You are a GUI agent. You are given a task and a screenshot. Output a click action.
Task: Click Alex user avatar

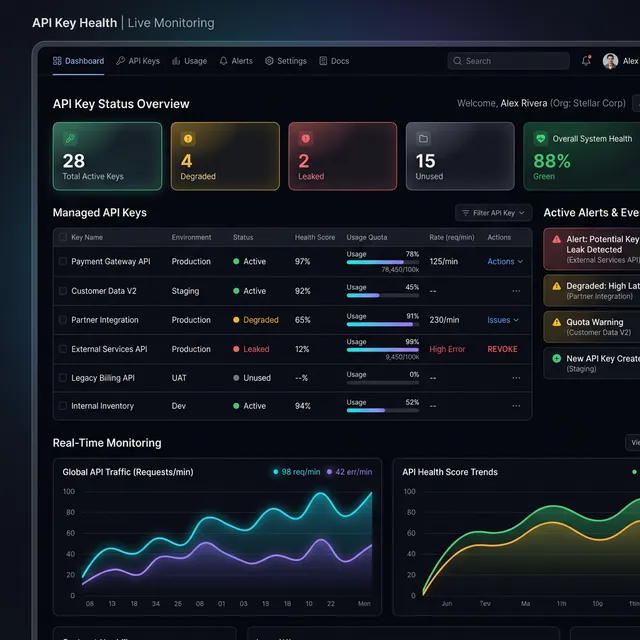tap(610, 61)
